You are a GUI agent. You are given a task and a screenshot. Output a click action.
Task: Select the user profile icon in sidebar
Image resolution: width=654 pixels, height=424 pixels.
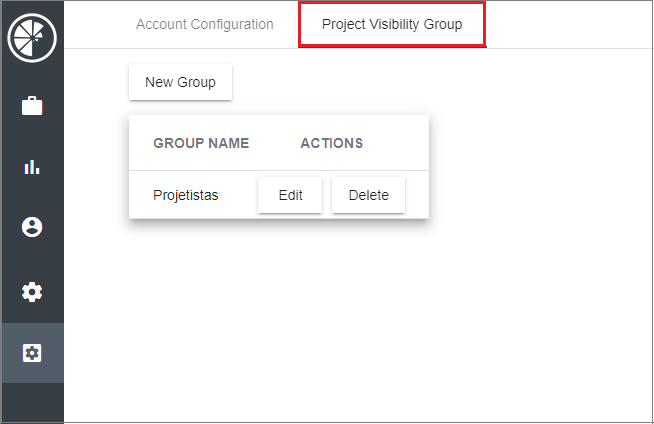click(x=32, y=227)
